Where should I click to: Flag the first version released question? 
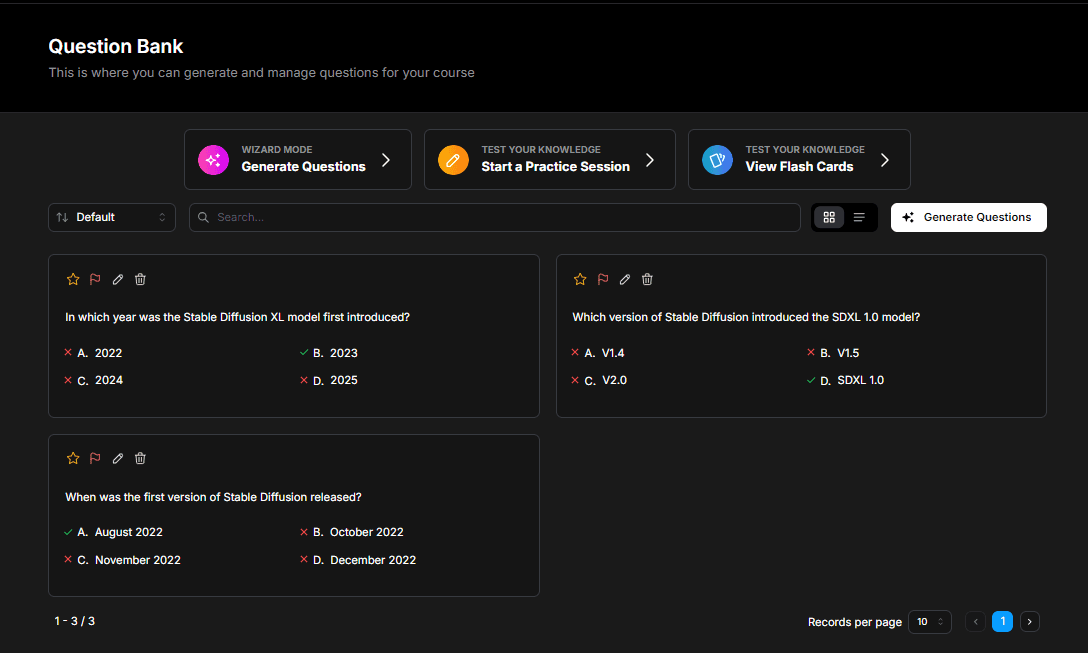95,458
